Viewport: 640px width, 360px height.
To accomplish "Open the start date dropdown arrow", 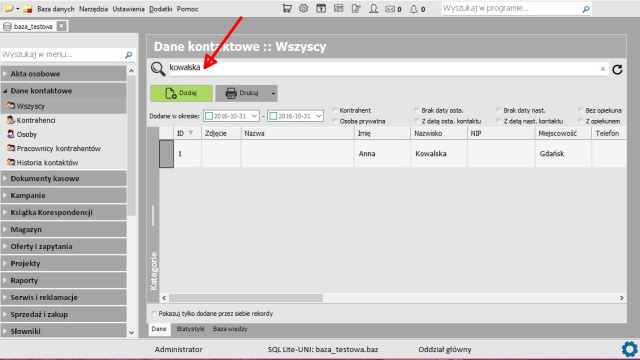I will tap(254, 116).
